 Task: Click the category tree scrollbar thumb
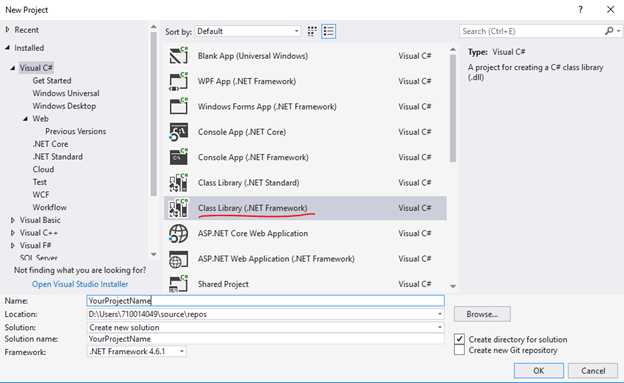154,114
